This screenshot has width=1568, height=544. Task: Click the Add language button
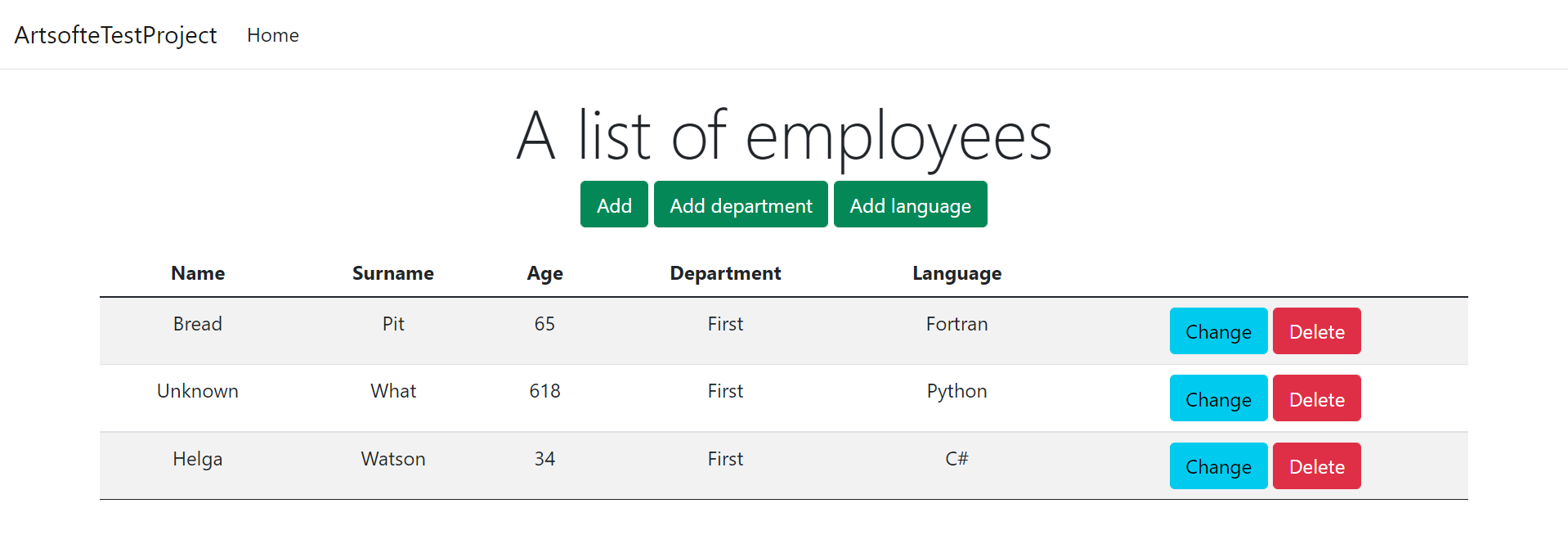pyautogui.click(x=910, y=205)
